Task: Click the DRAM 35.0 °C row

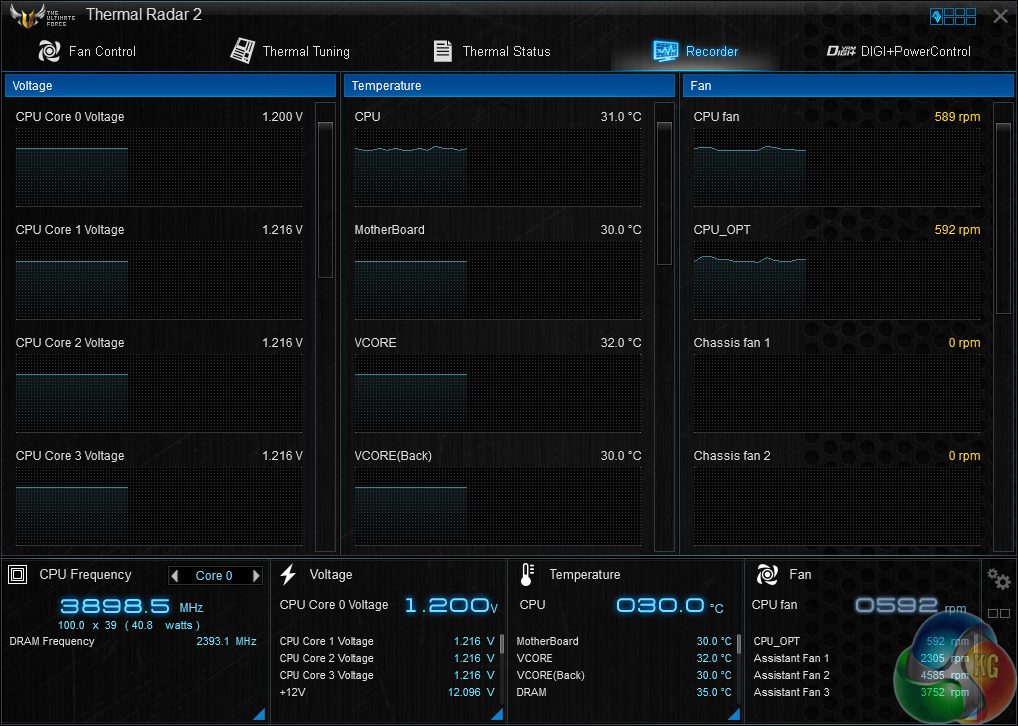Action: point(624,692)
